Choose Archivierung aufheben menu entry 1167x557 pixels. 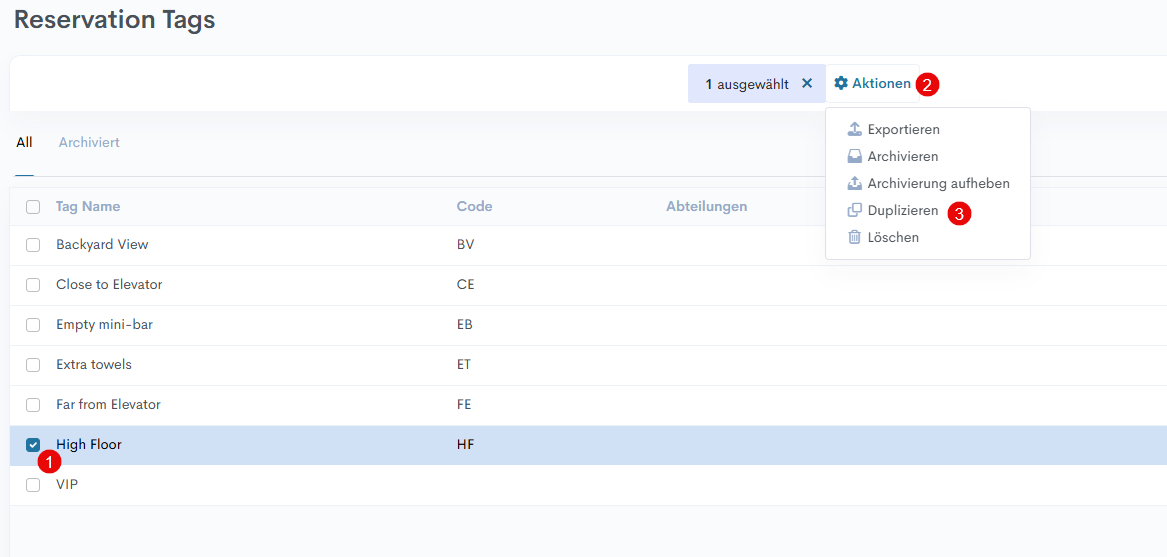(938, 184)
